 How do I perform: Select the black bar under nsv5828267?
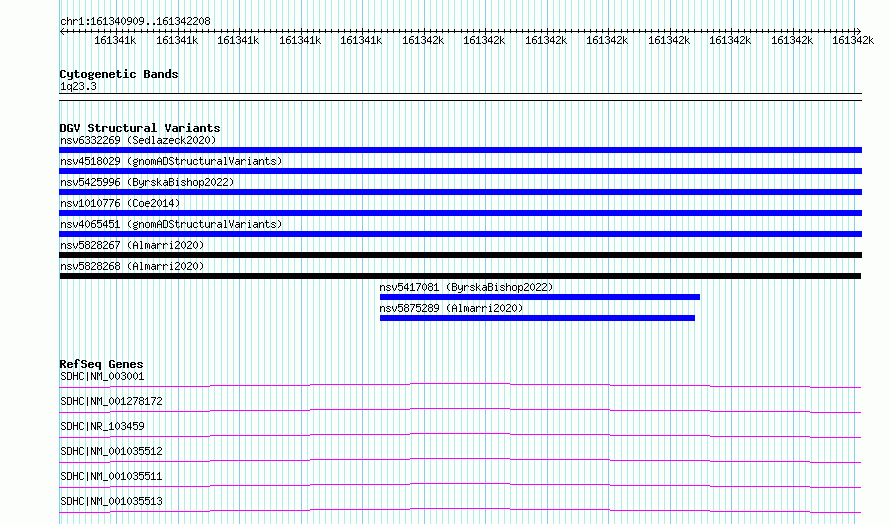pos(460,255)
